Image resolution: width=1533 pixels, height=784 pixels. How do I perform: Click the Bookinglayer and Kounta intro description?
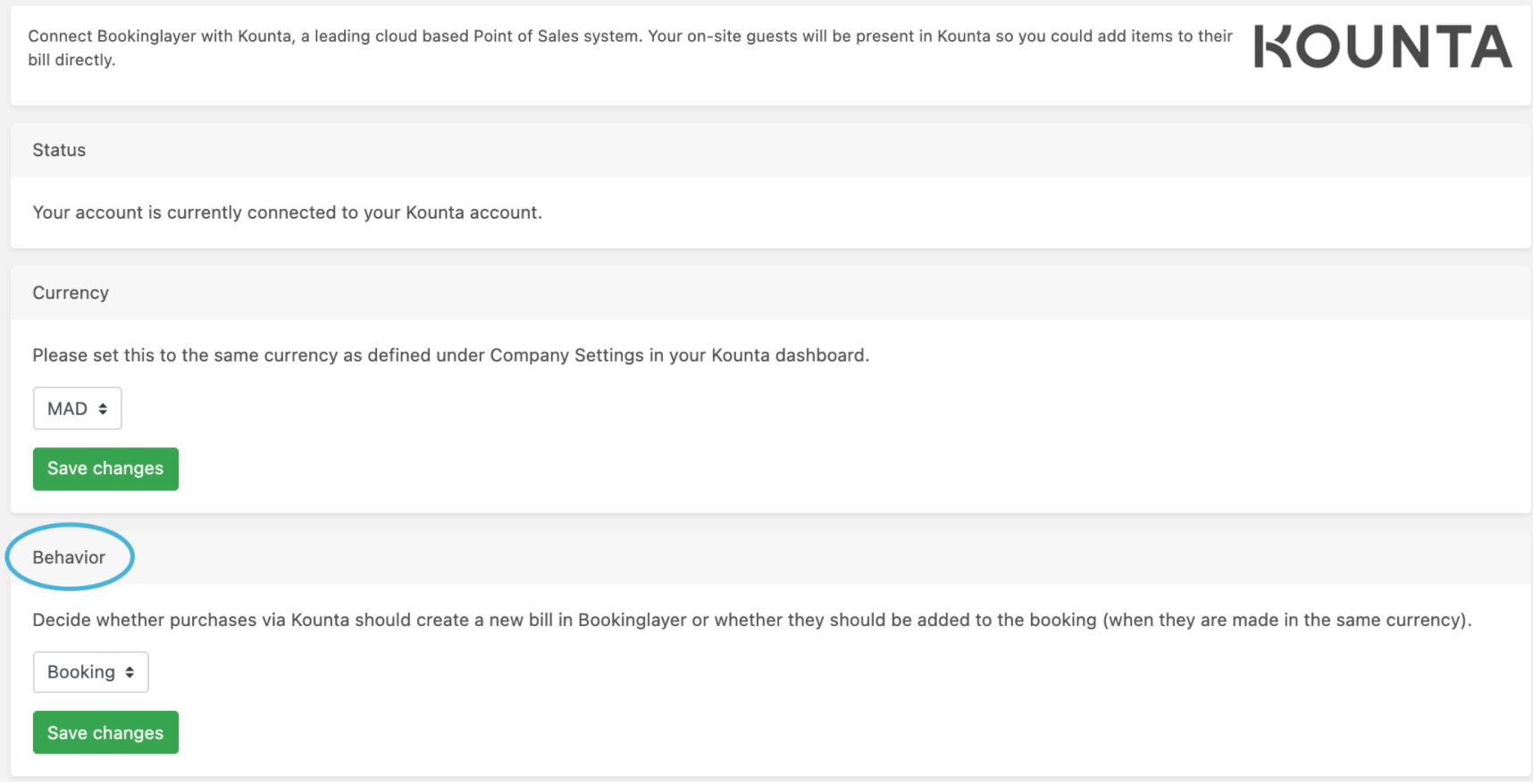[x=630, y=47]
